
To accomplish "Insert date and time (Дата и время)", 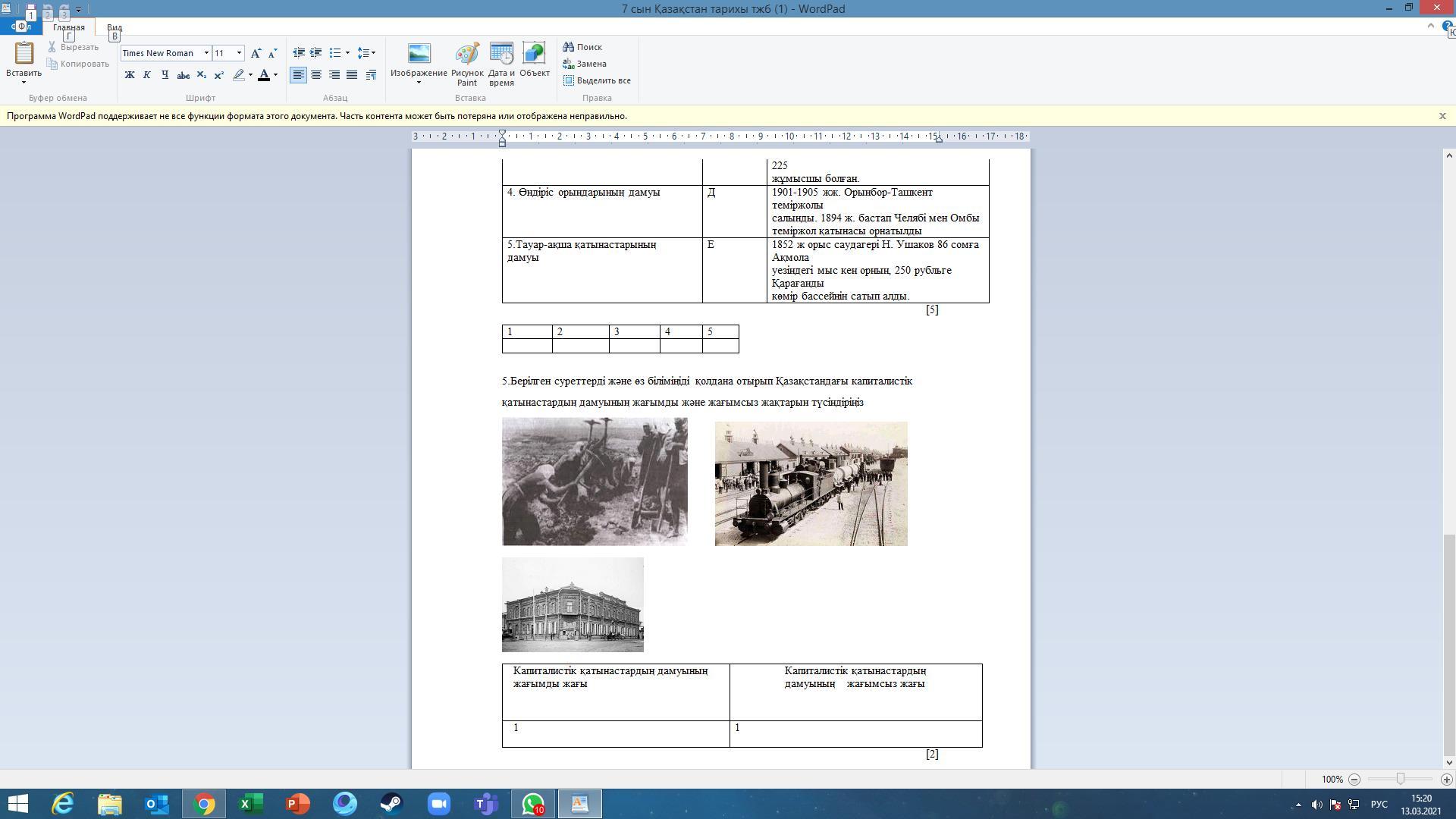I will pyautogui.click(x=501, y=64).
